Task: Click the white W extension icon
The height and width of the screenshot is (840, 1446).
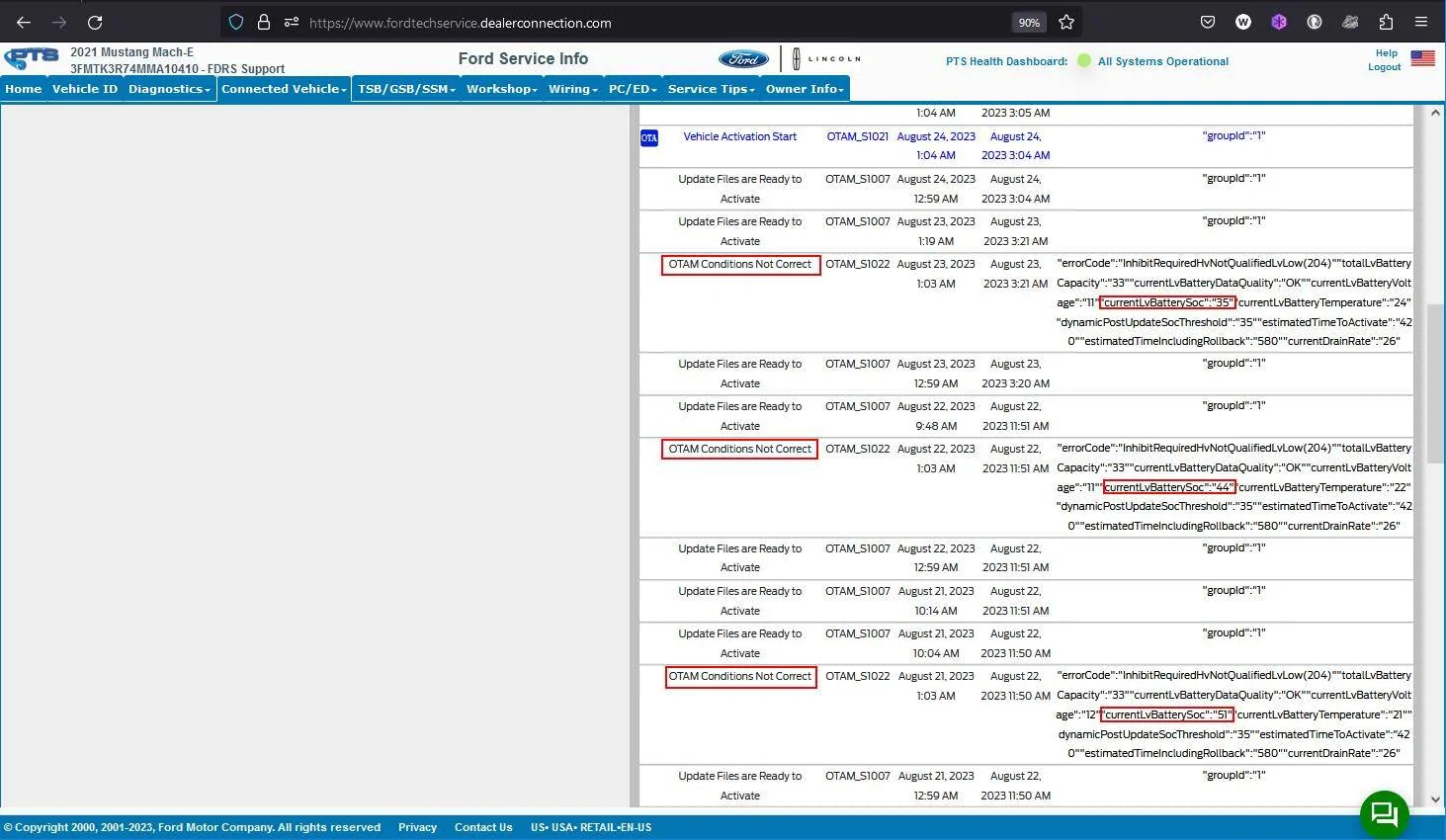Action: tap(1243, 22)
